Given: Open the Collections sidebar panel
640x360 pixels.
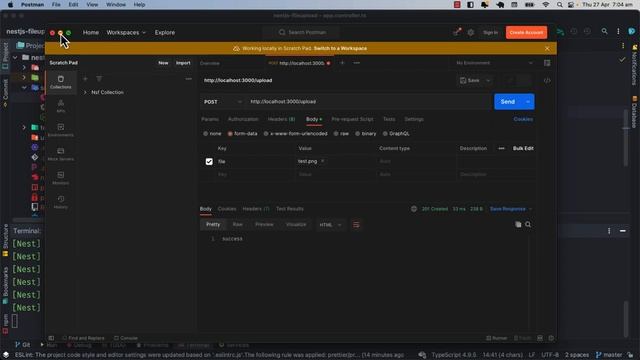Looking at the screenshot, I should pos(61,82).
